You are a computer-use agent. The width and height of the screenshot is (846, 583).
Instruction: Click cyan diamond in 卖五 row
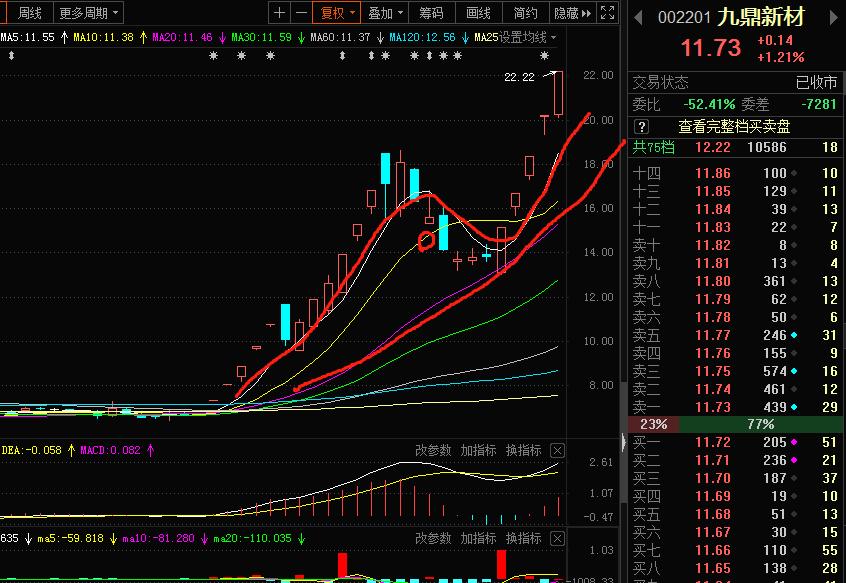pos(794,335)
